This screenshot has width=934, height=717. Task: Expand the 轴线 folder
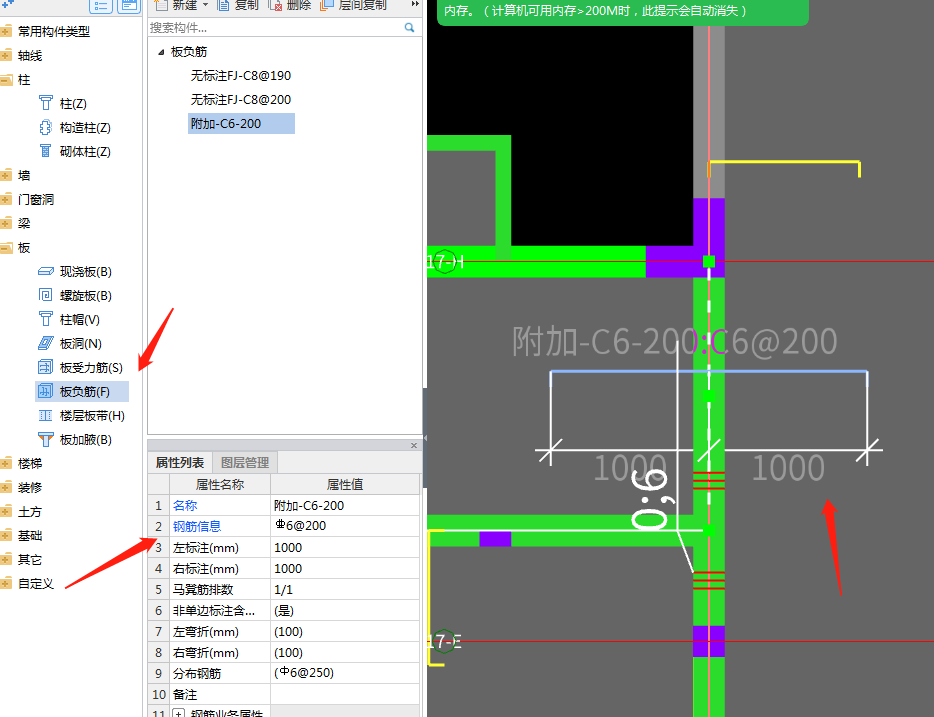tap(6, 55)
